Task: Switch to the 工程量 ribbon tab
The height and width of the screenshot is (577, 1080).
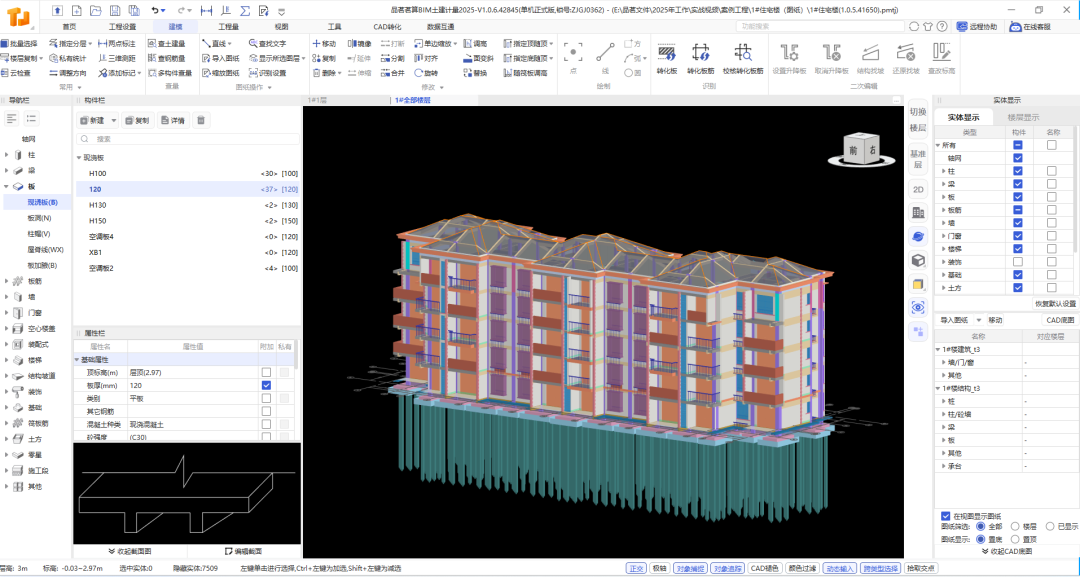Action: [228, 27]
